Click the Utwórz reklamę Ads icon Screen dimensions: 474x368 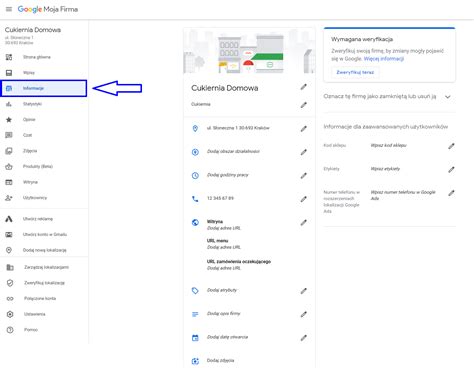9,219
